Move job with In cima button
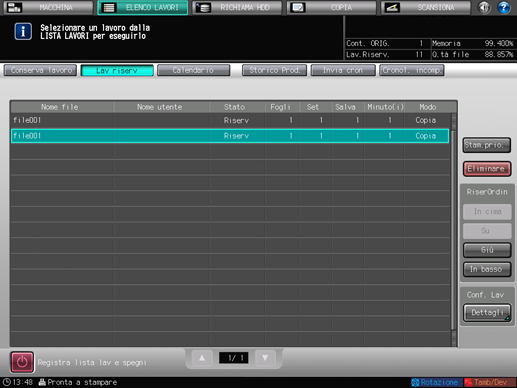517x388 pixels. 487,212
